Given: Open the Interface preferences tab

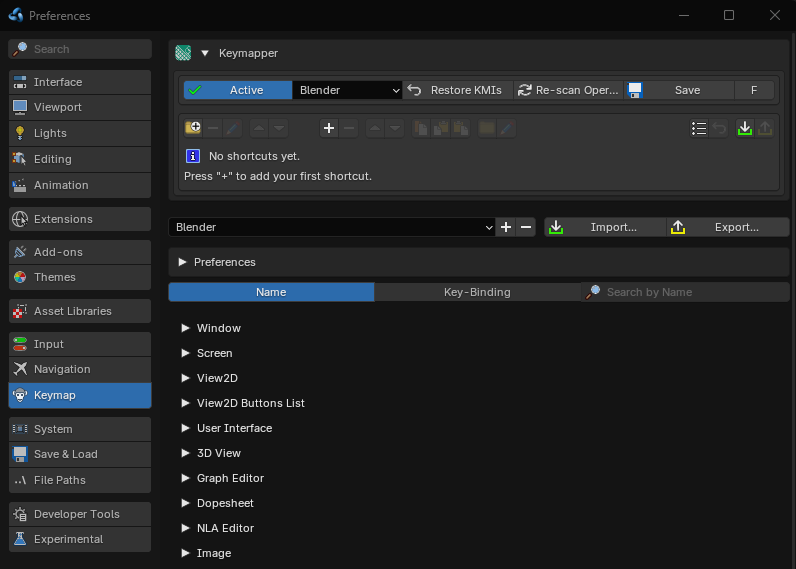Looking at the screenshot, I should coord(80,82).
